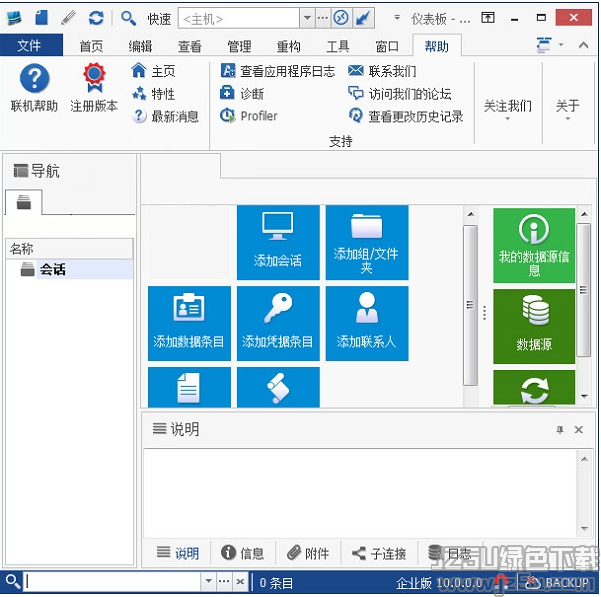The width and height of the screenshot is (601, 597).
Task: Launch the Profiler tool
Action: pyautogui.click(x=249, y=116)
